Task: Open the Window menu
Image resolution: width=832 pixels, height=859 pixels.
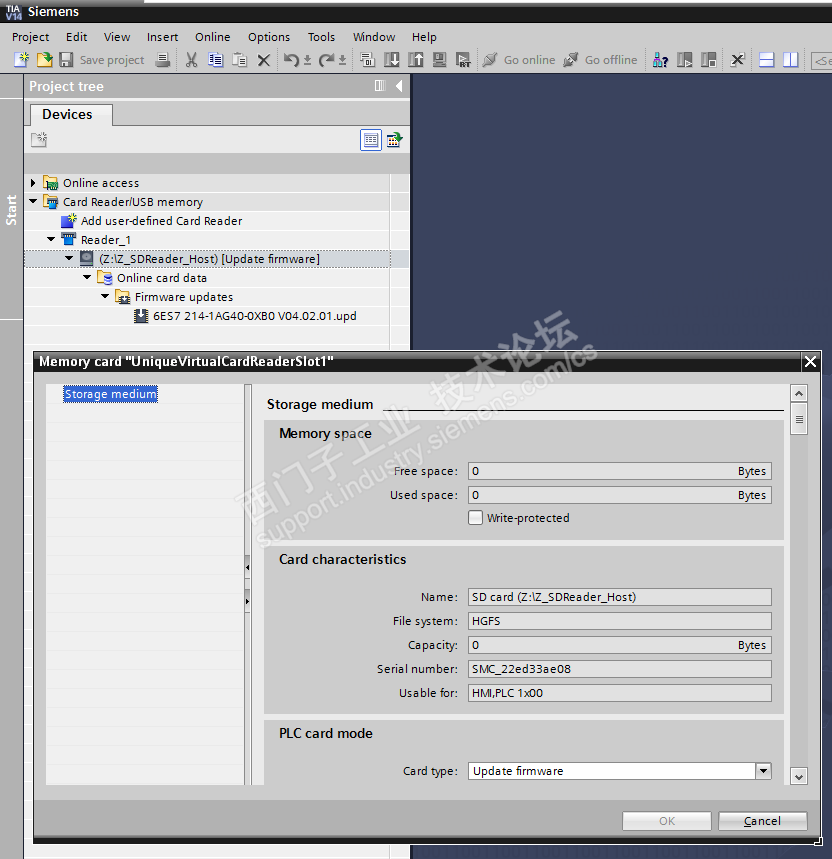Action: 374,37
